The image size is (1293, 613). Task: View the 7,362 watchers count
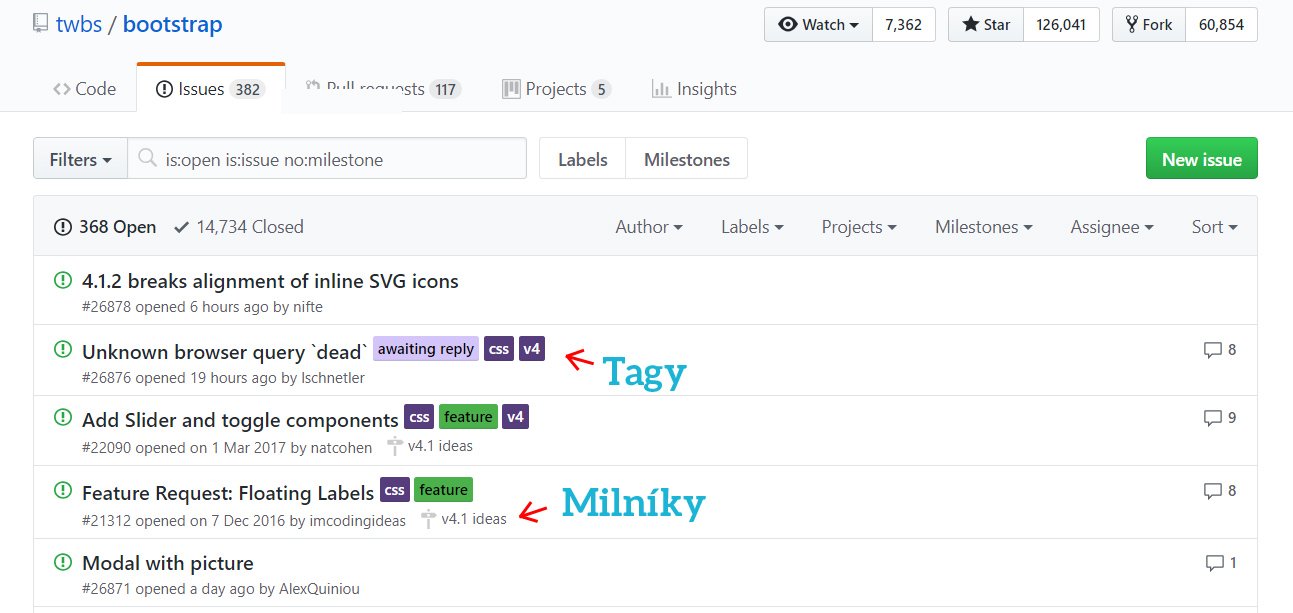(x=903, y=25)
